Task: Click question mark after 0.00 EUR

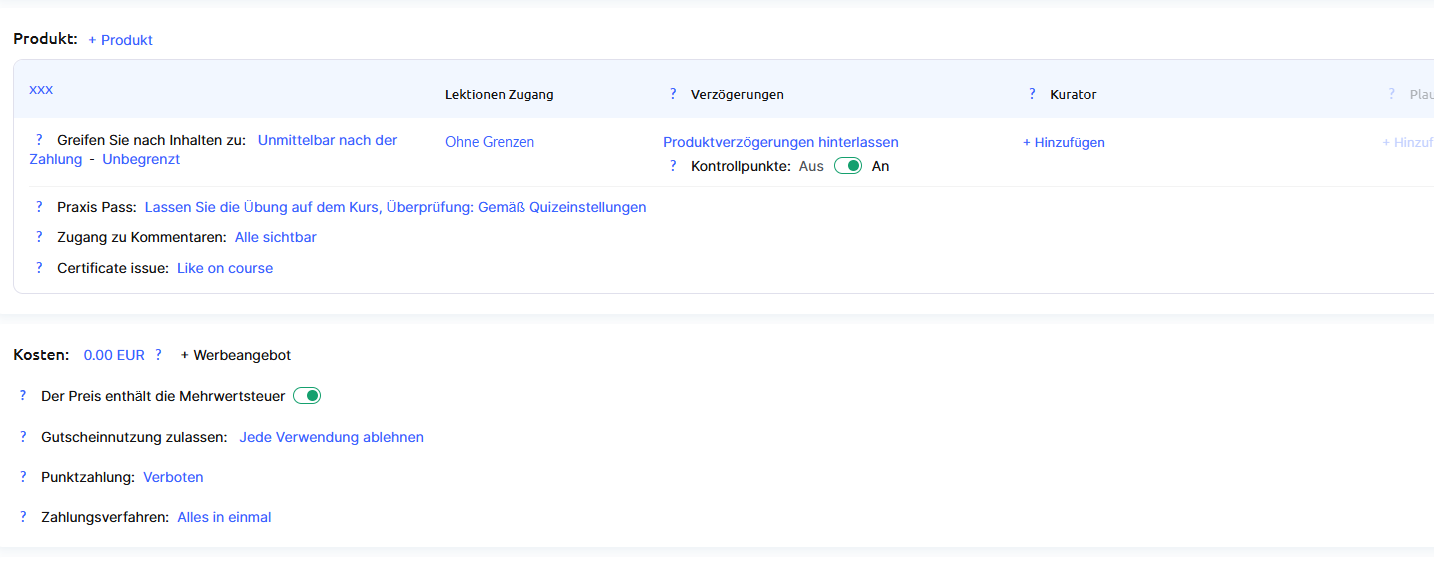Action: point(158,355)
